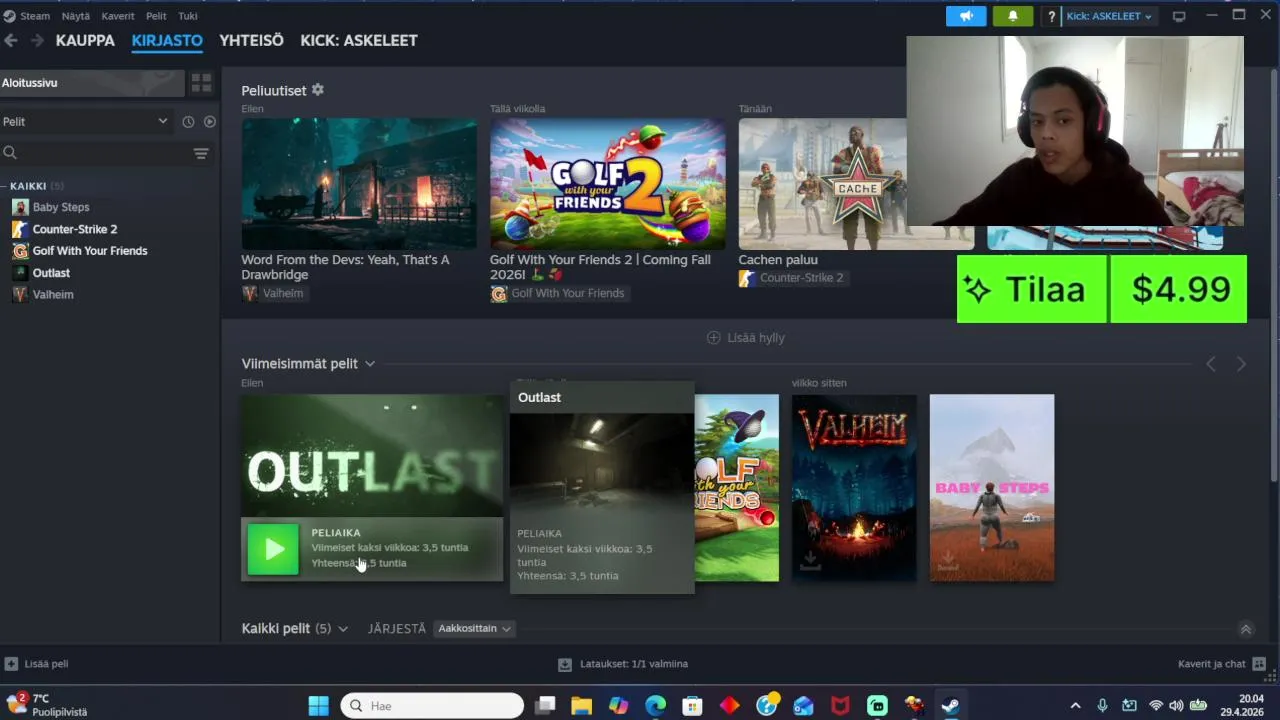The width and height of the screenshot is (1280, 720).
Task: Open the Näytä menu
Action: (75, 16)
